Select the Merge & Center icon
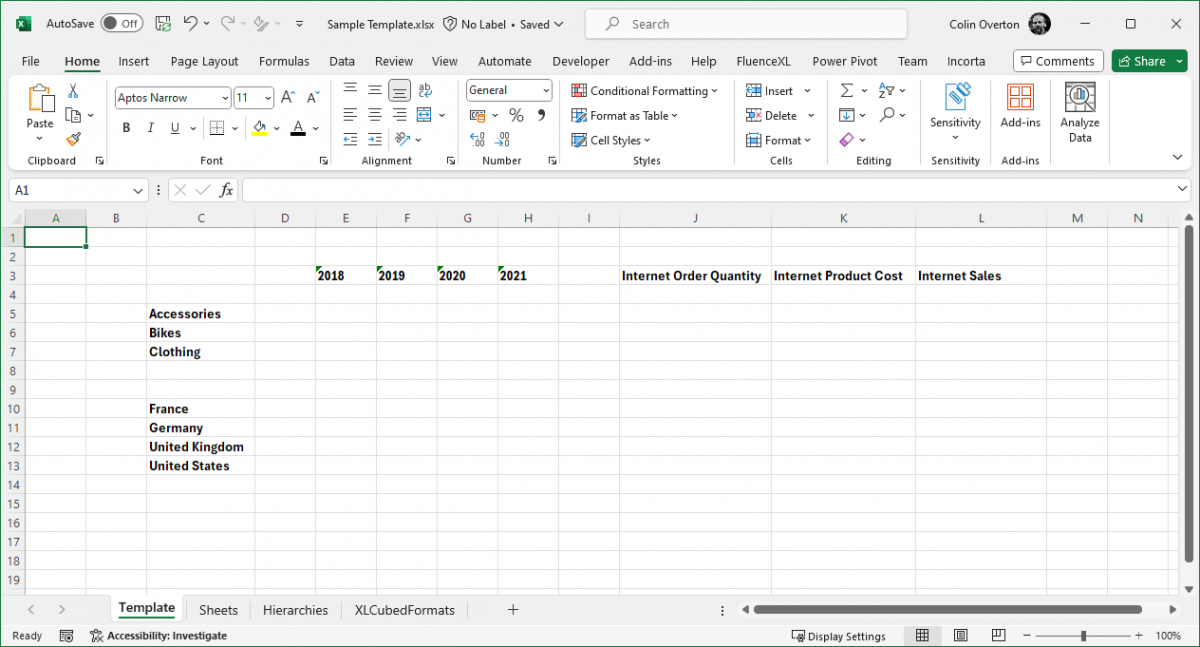1200x647 pixels. [x=424, y=114]
